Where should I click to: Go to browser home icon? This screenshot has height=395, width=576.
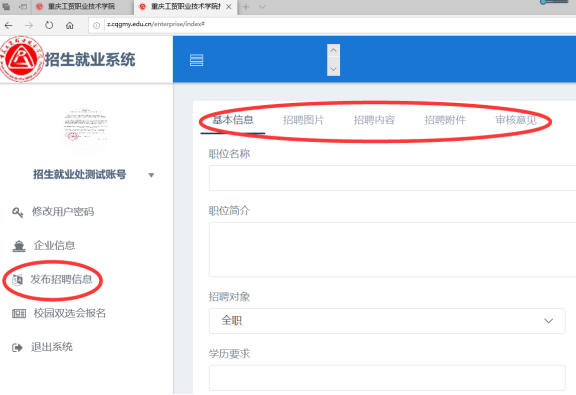[69, 25]
